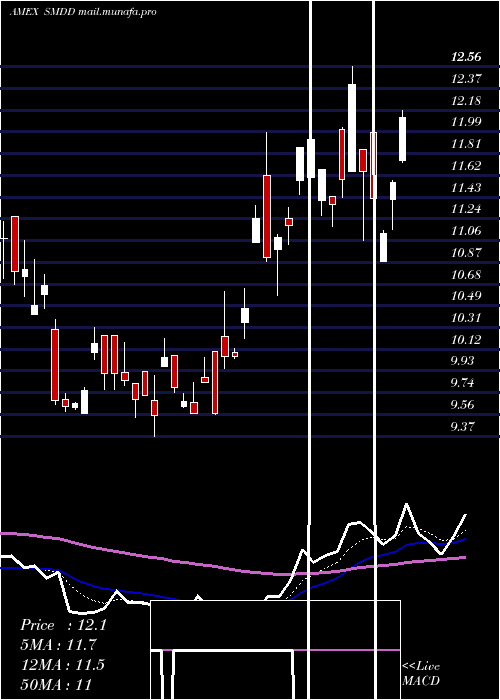Click the 11.24 price axis label
This screenshot has height=700, width=500.
(467, 209)
